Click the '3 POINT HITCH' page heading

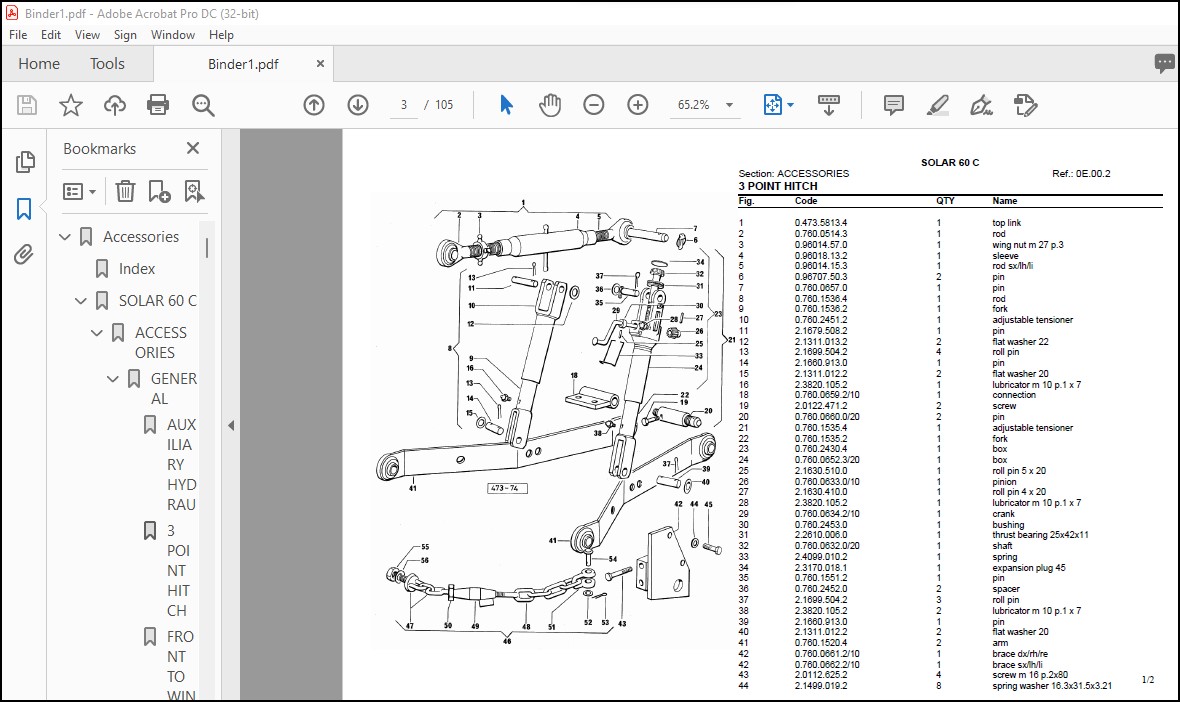(x=777, y=186)
